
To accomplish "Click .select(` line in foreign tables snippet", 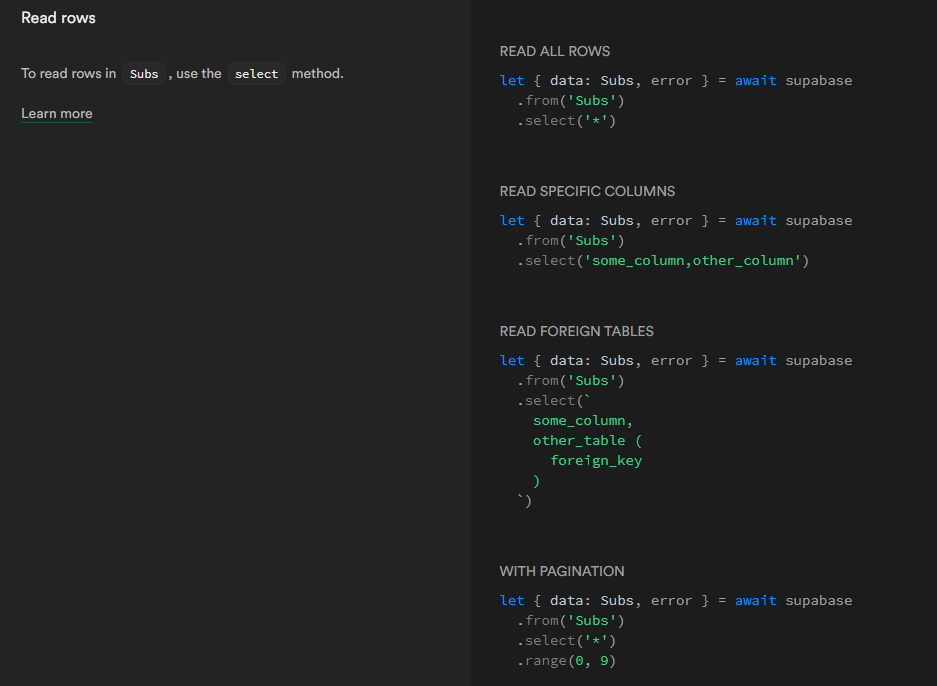I will (554, 401).
